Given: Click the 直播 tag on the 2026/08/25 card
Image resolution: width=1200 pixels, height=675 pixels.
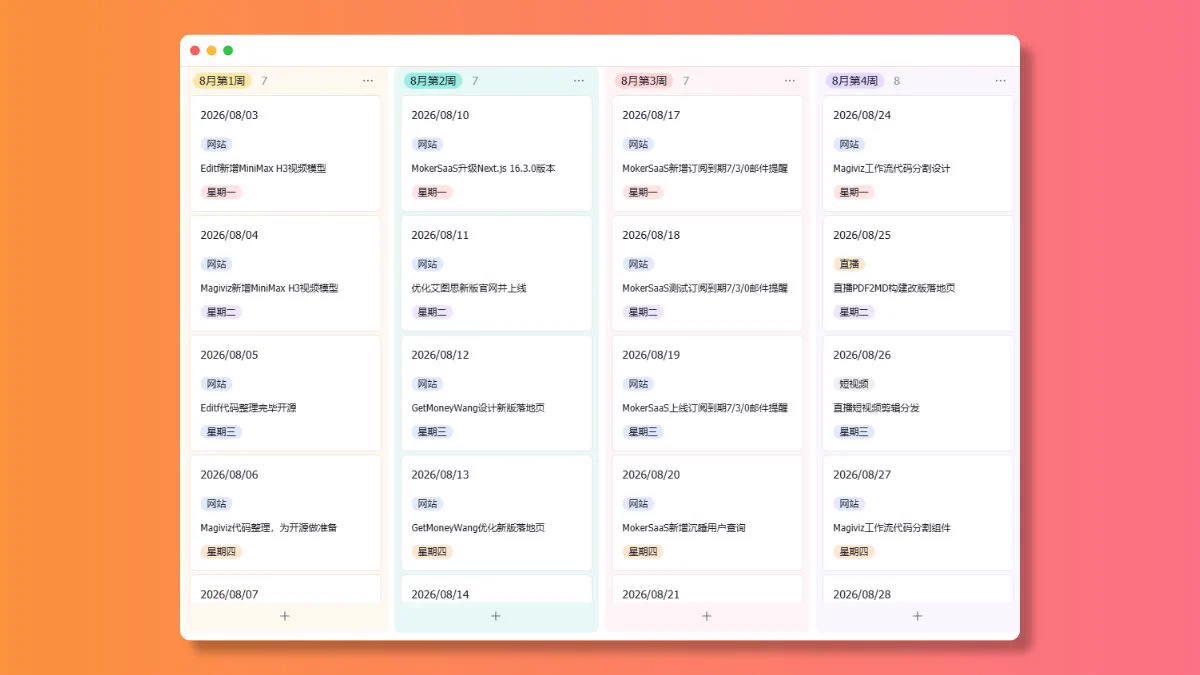Looking at the screenshot, I should coord(849,264).
